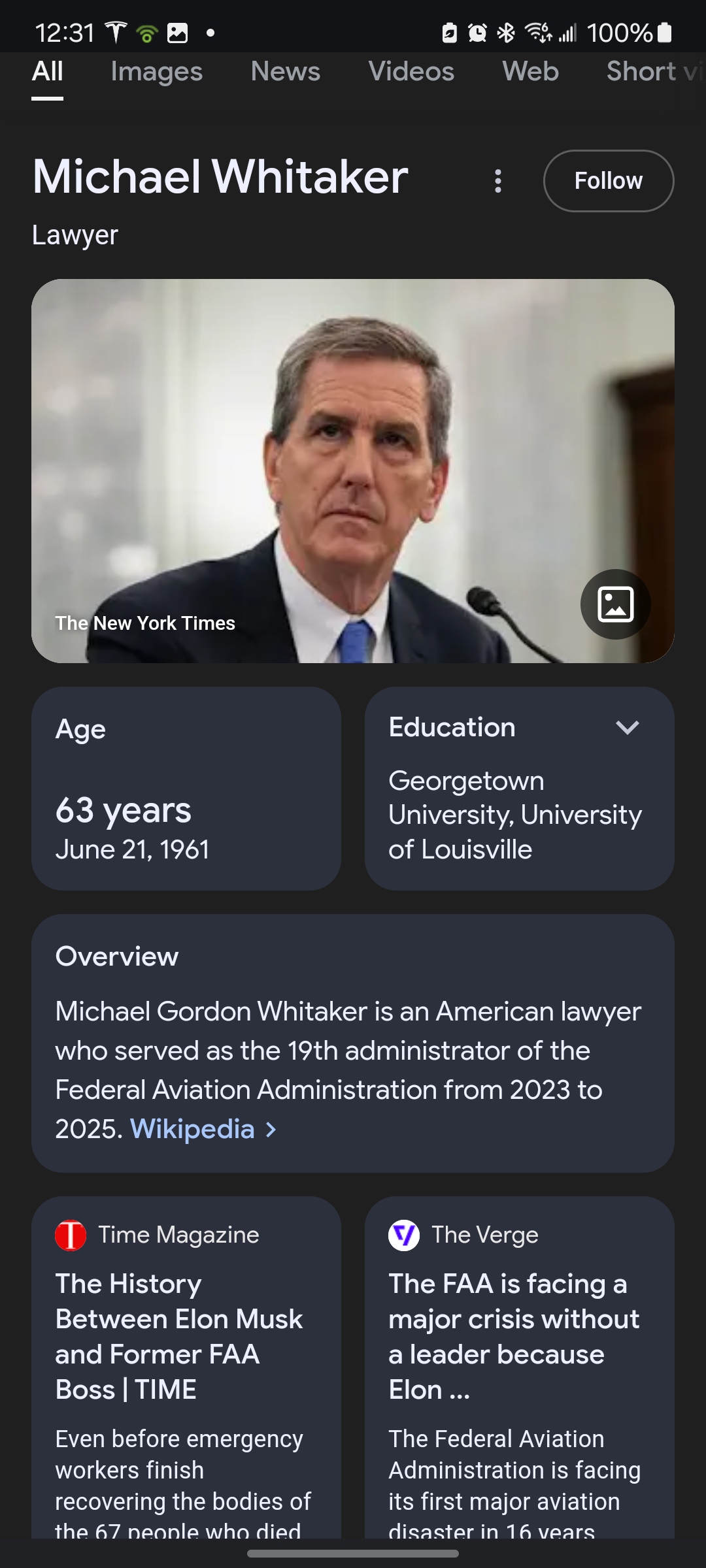This screenshot has width=706, height=1568.
Task: Tap the three-dot more options icon
Action: coord(498,181)
